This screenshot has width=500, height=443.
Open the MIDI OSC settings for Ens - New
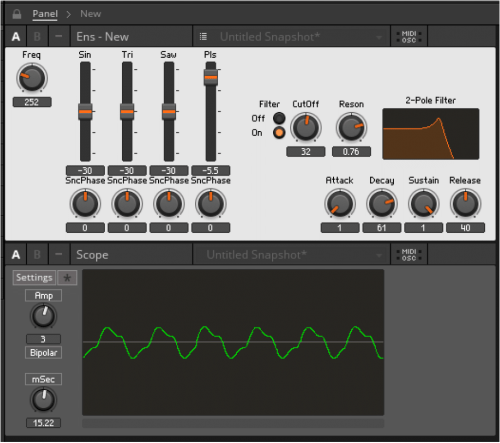pos(409,37)
